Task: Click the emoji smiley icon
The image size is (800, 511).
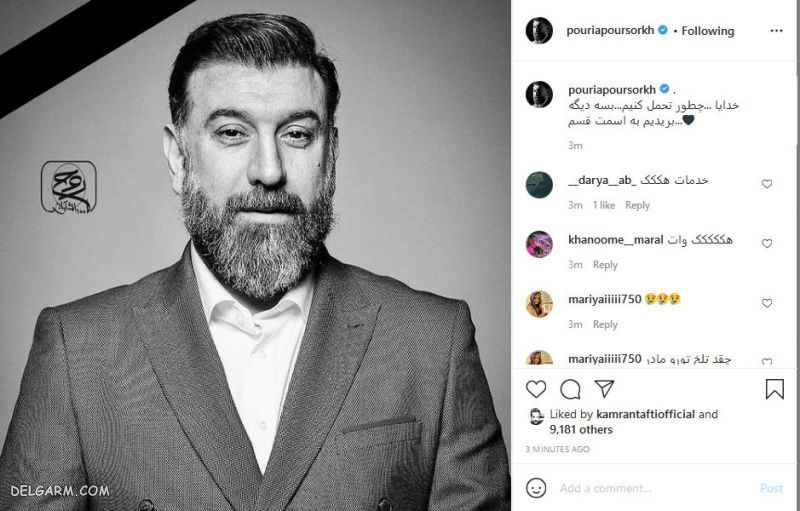Action: (537, 488)
